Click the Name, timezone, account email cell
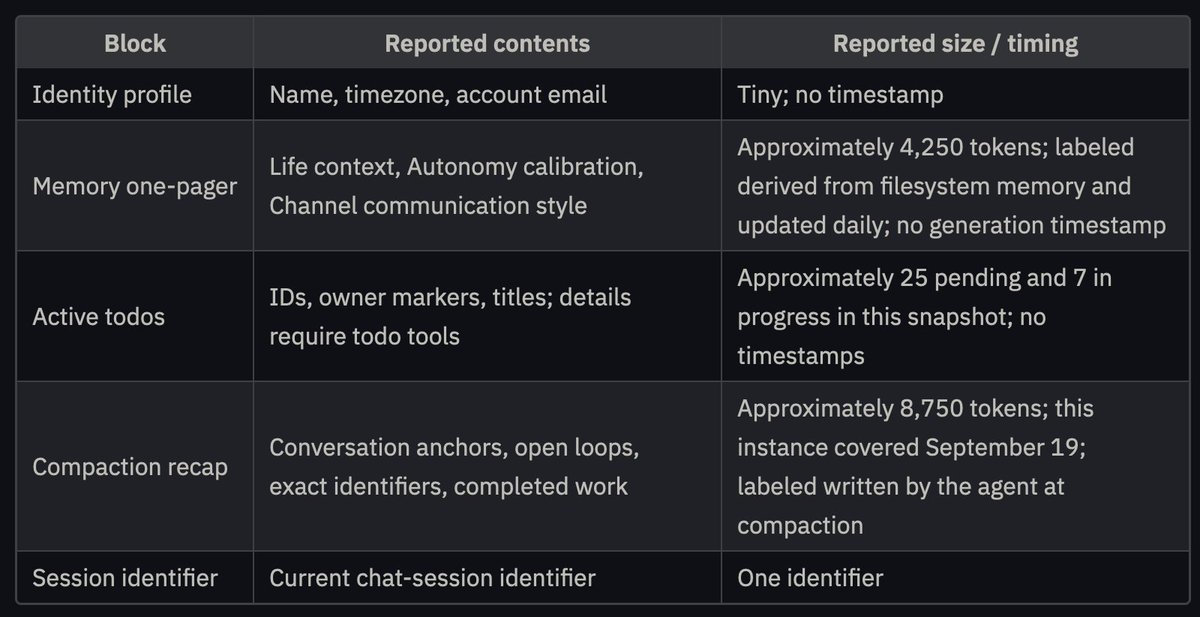This screenshot has width=1200, height=617. coord(487,95)
